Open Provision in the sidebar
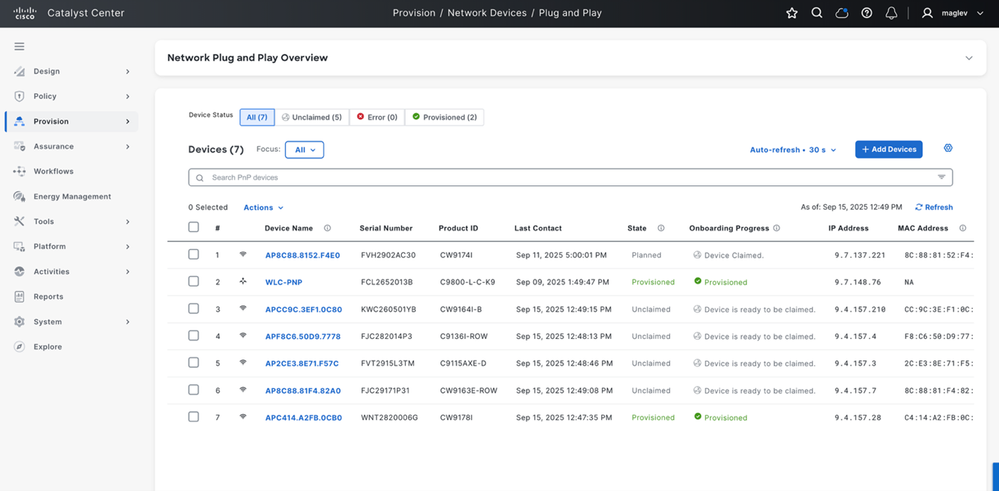 tap(71, 121)
